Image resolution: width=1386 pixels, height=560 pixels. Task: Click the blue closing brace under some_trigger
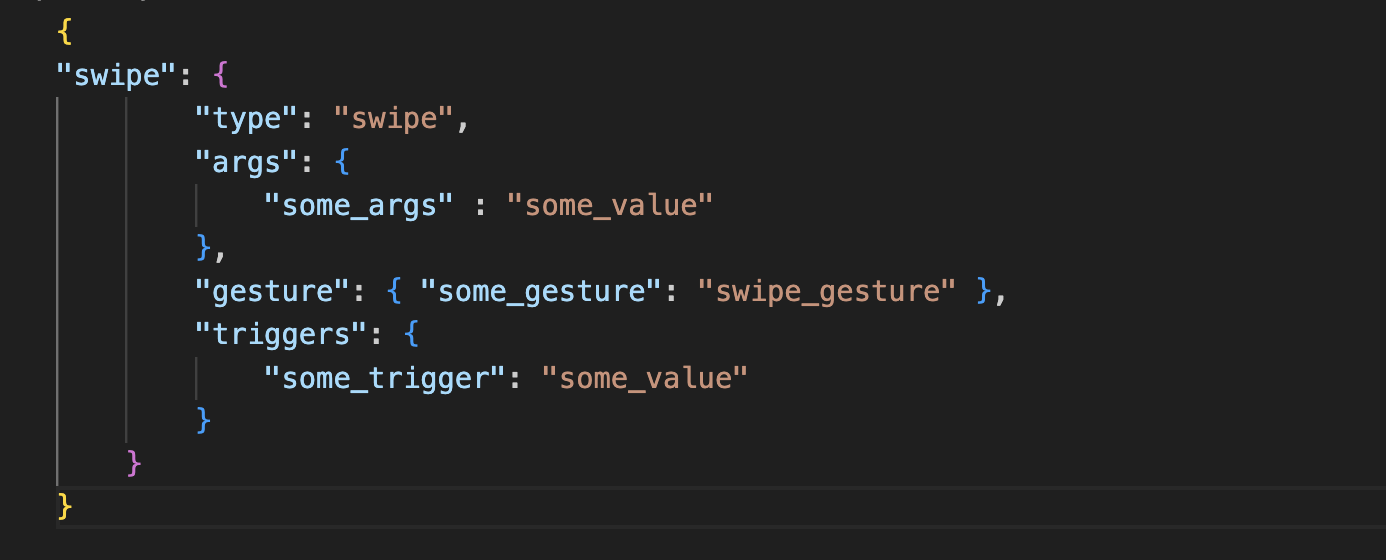tap(204, 420)
